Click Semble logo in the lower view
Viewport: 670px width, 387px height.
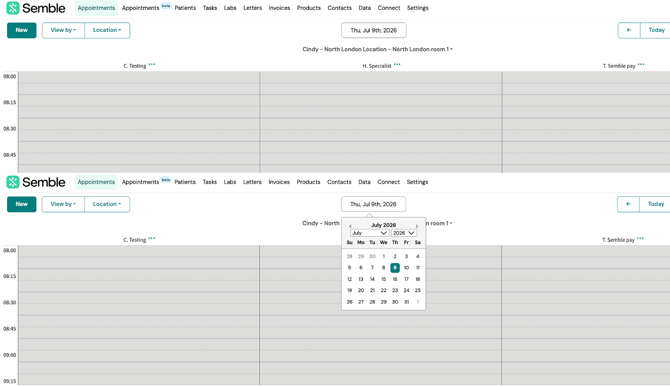pos(36,182)
